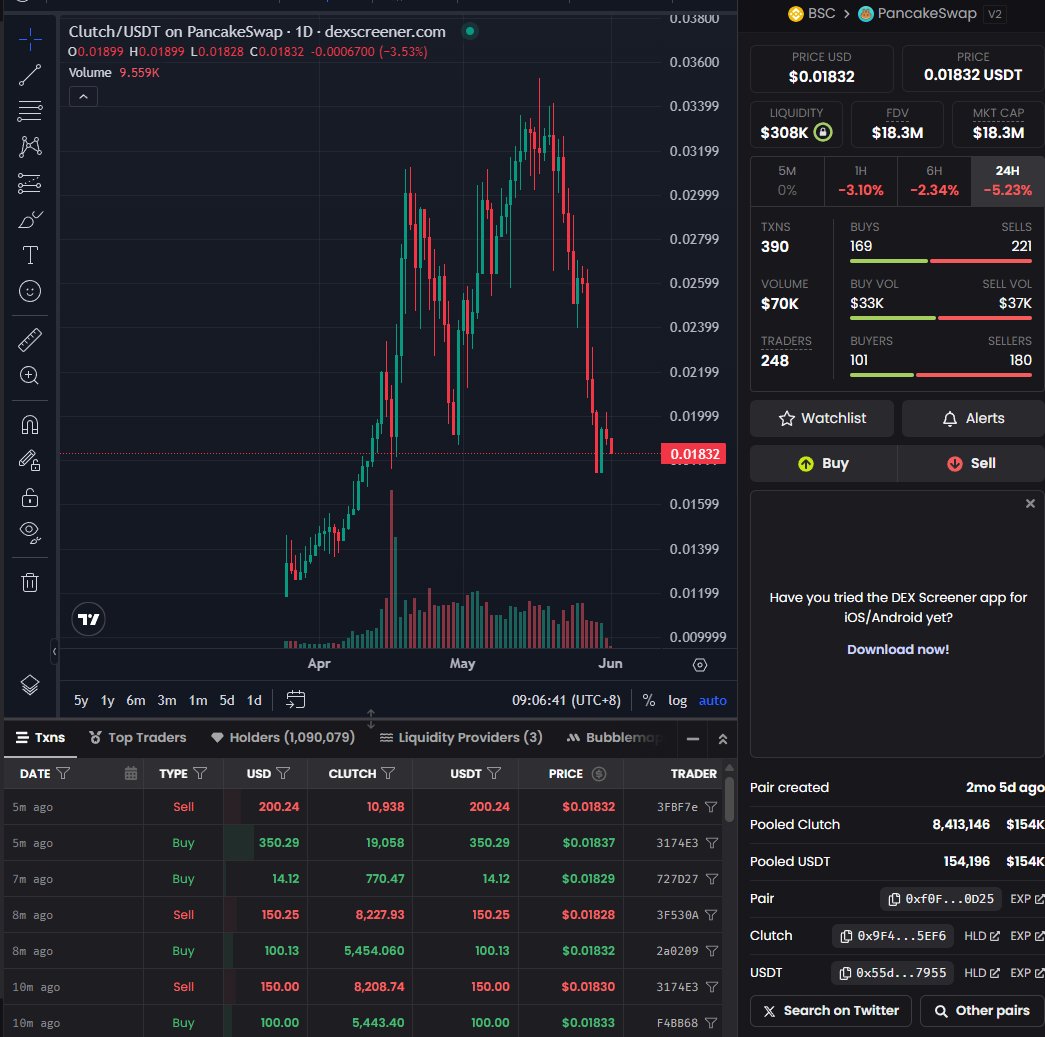The image size is (1045, 1037).
Task: Set chart range to 1d
Action: pyautogui.click(x=255, y=700)
